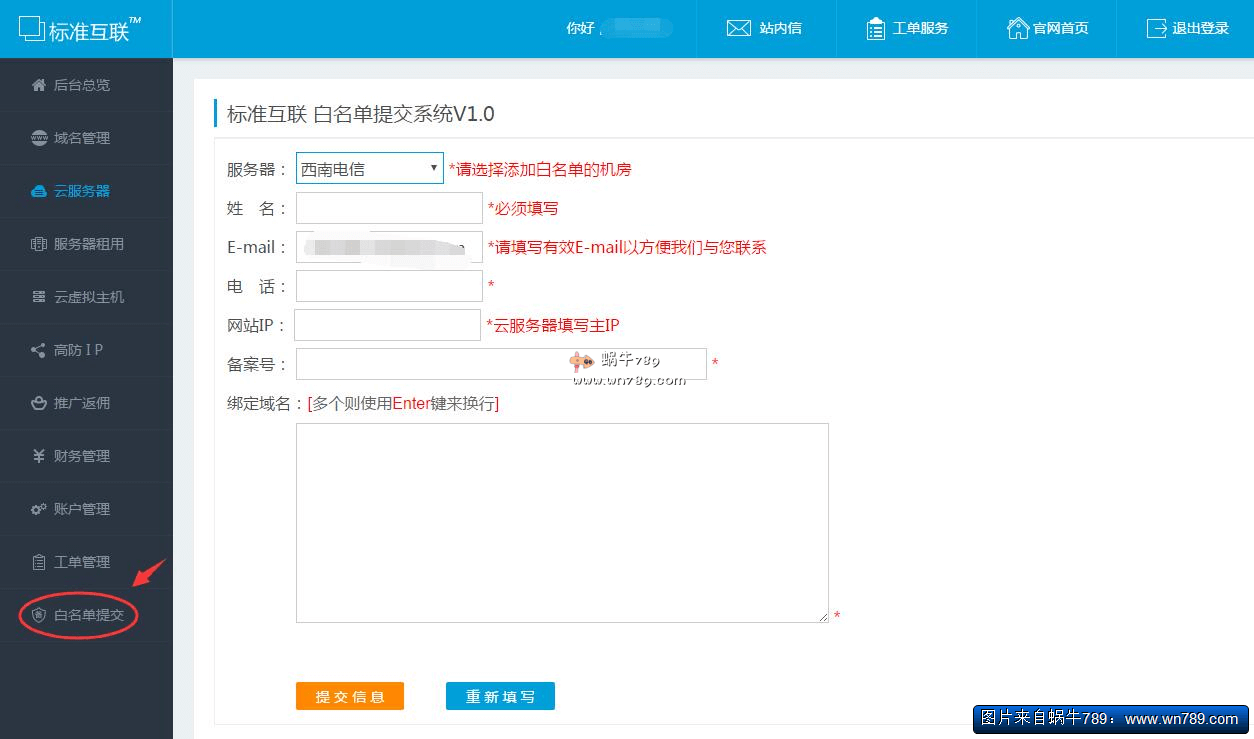This screenshot has height=739, width=1254.
Task: Click inside the 绑定域名 text area
Action: [x=562, y=522]
